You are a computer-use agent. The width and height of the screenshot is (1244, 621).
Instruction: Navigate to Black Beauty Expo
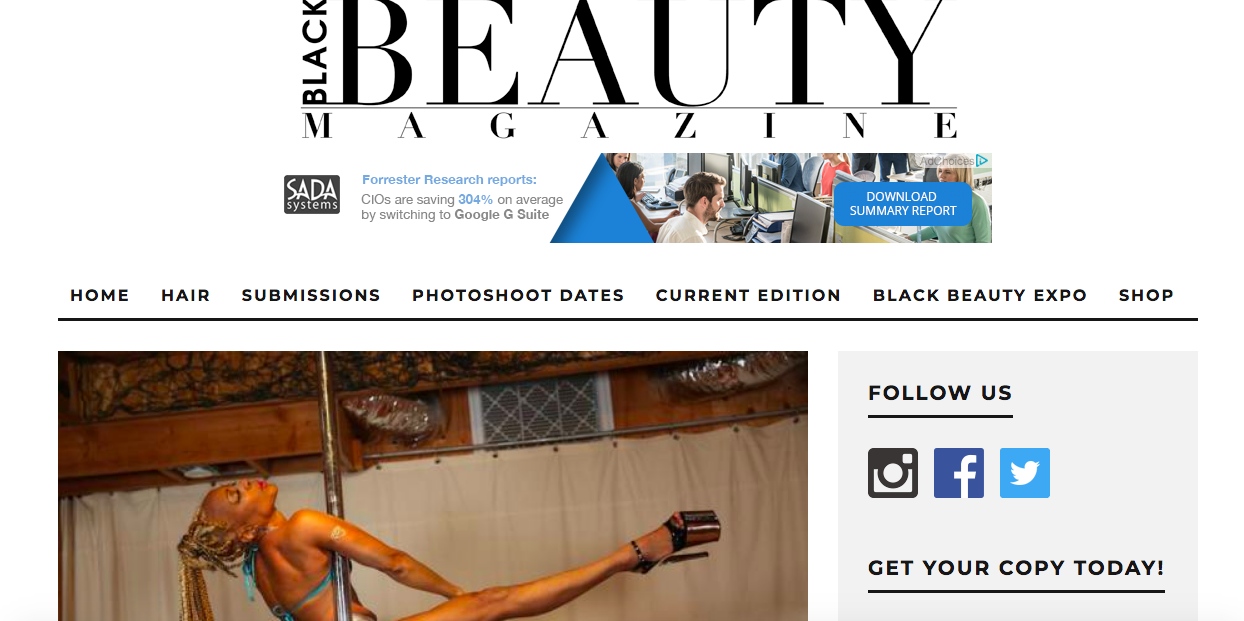(x=980, y=295)
